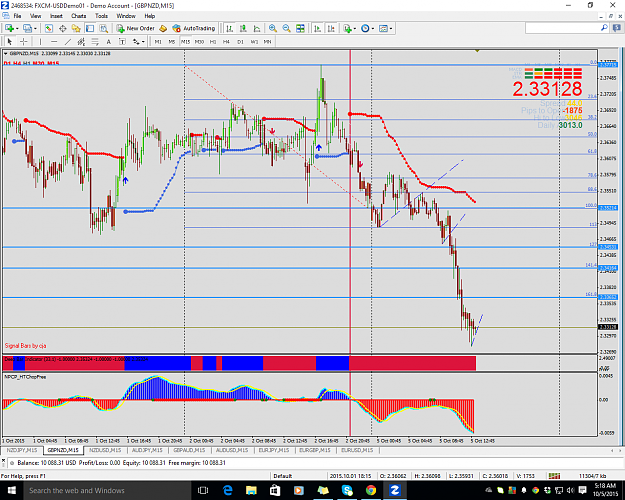Toggle the AutoTrading button
This screenshot has height=500, width=625.
coord(194,28)
